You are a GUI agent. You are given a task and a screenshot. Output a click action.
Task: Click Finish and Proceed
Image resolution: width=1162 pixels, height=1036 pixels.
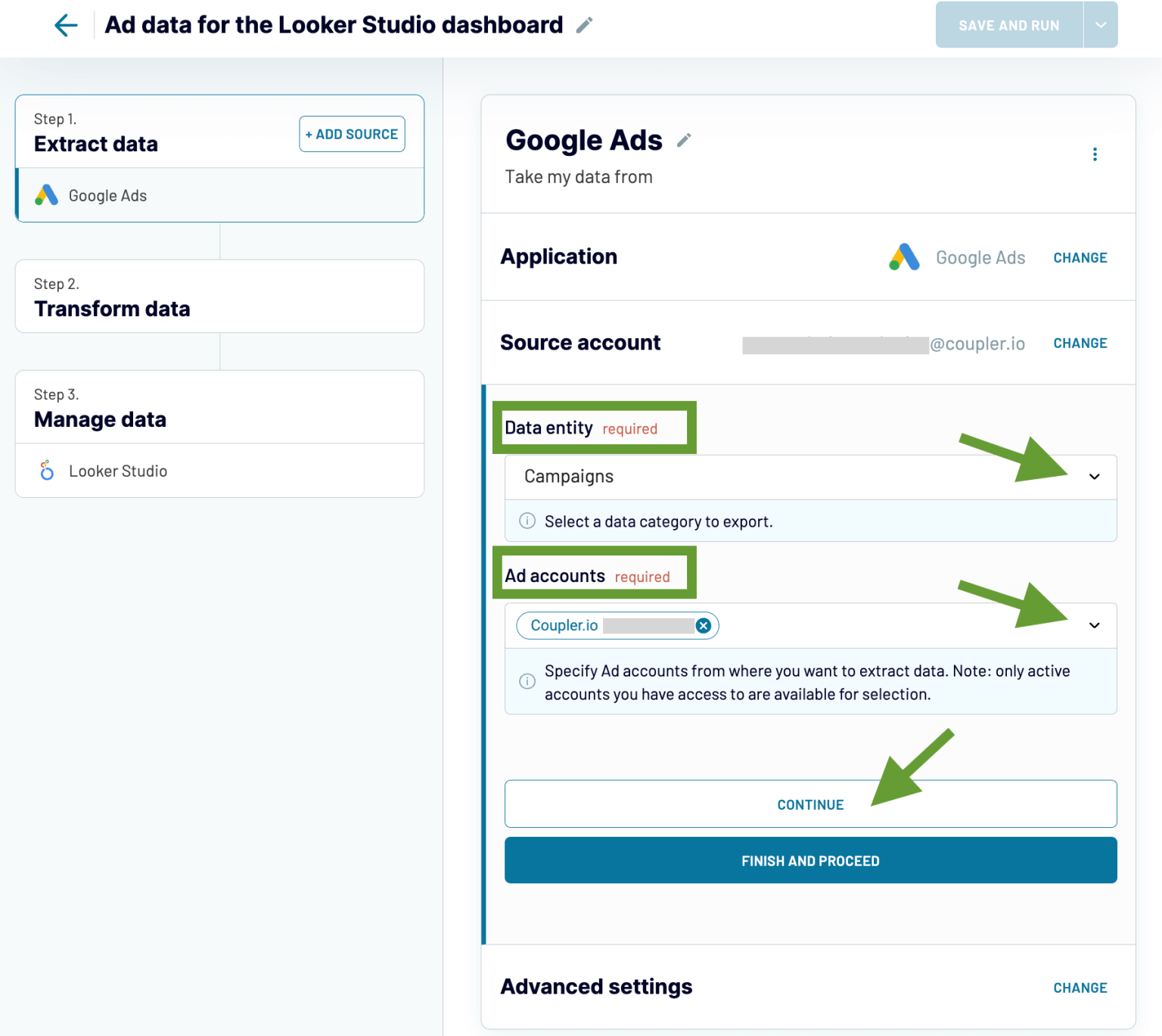pyautogui.click(x=809, y=860)
